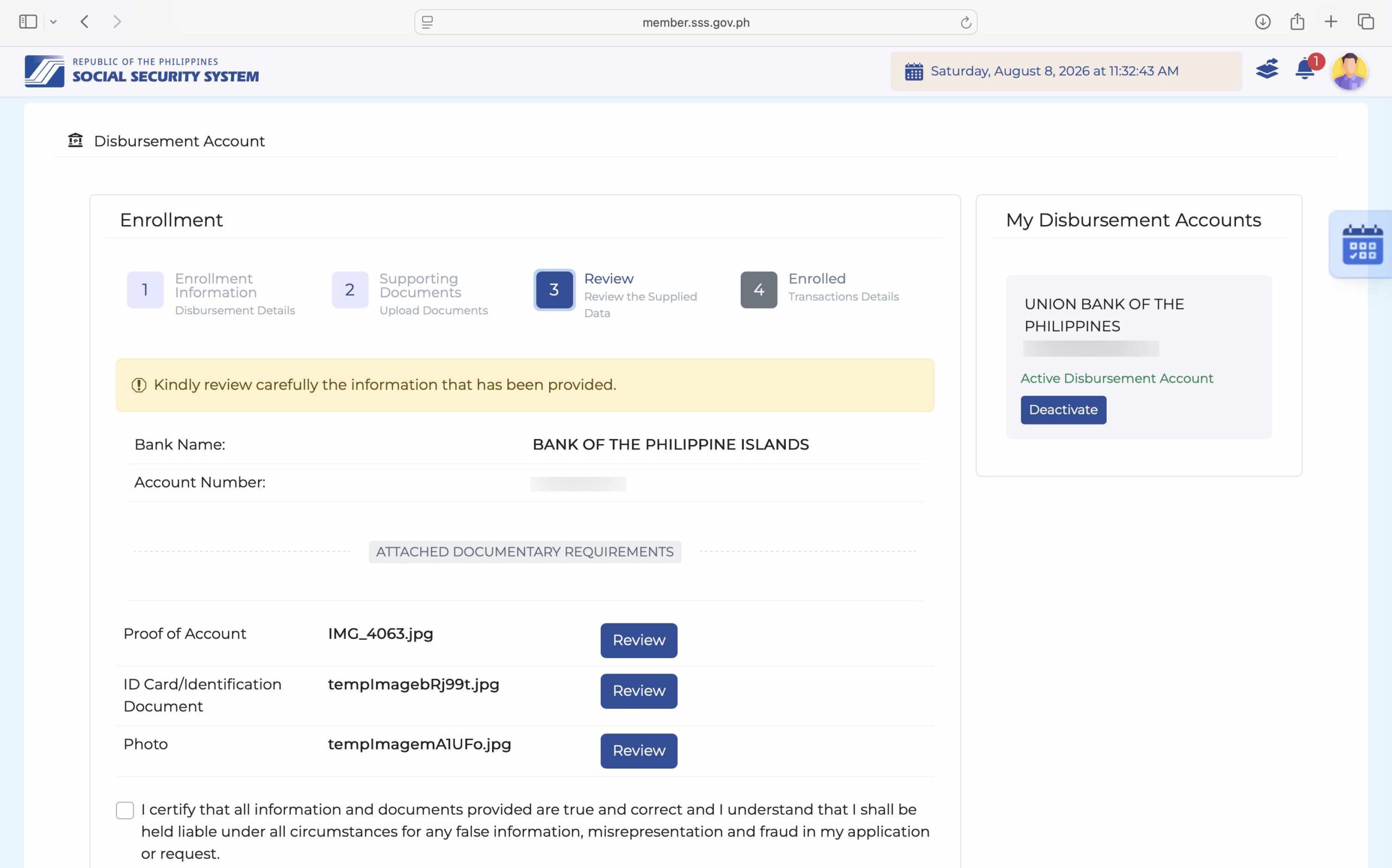Open the Share menu
The image size is (1392, 868).
[x=1297, y=22]
